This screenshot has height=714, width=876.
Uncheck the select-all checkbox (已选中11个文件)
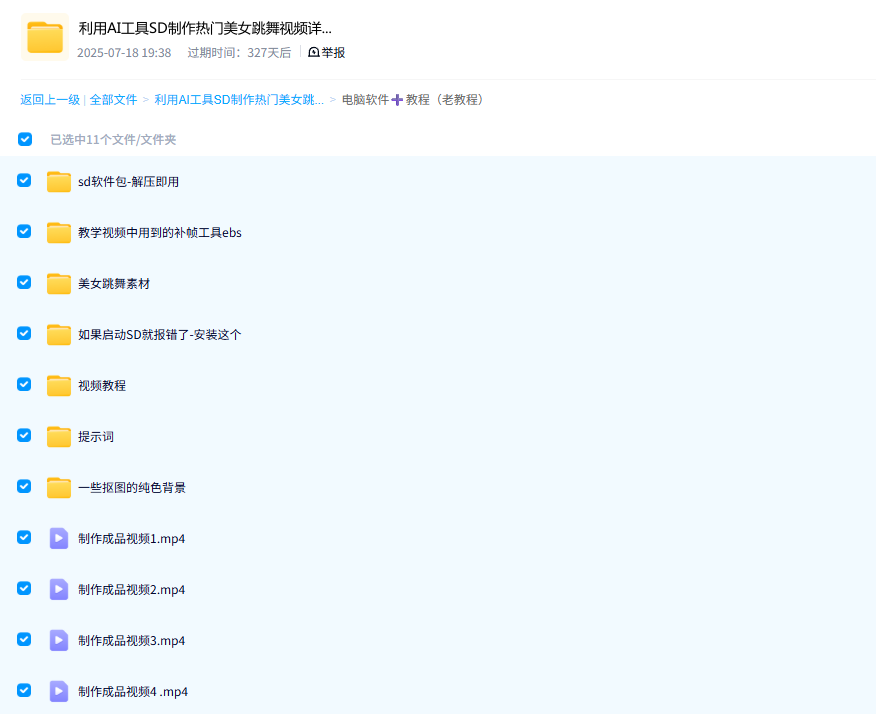[x=25, y=139]
